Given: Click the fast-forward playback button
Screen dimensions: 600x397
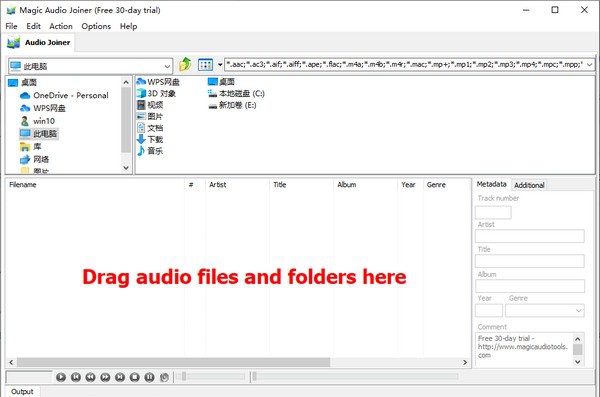Looking at the screenshot, I should 105,377.
